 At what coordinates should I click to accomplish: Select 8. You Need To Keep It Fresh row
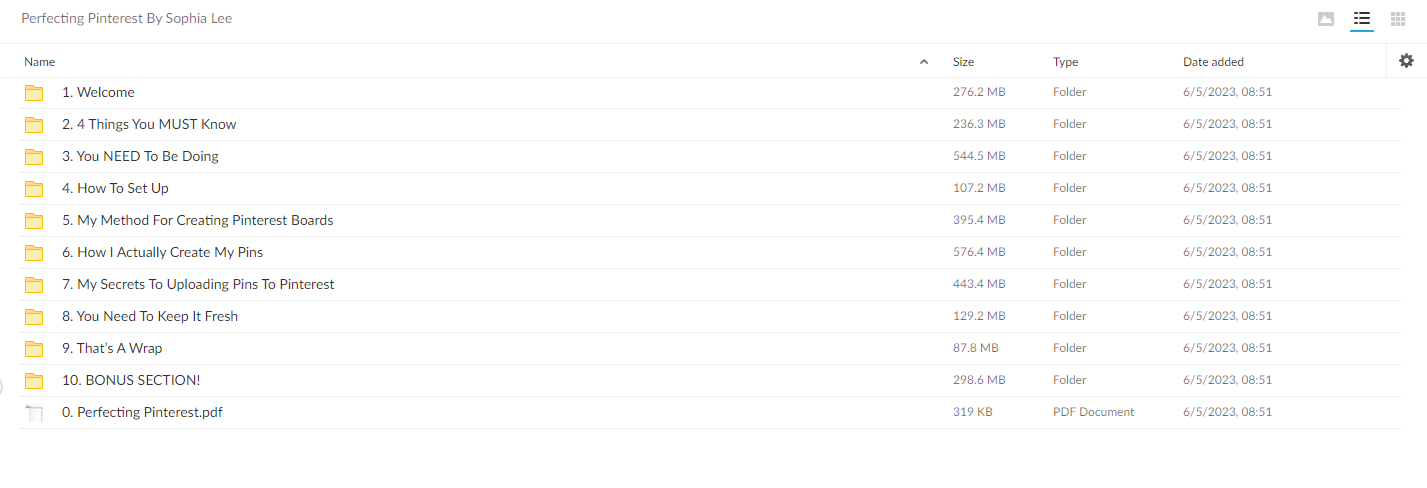click(x=709, y=316)
